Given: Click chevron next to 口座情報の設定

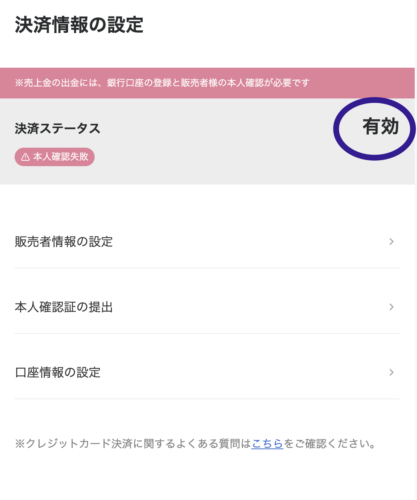Looking at the screenshot, I should click(392, 372).
